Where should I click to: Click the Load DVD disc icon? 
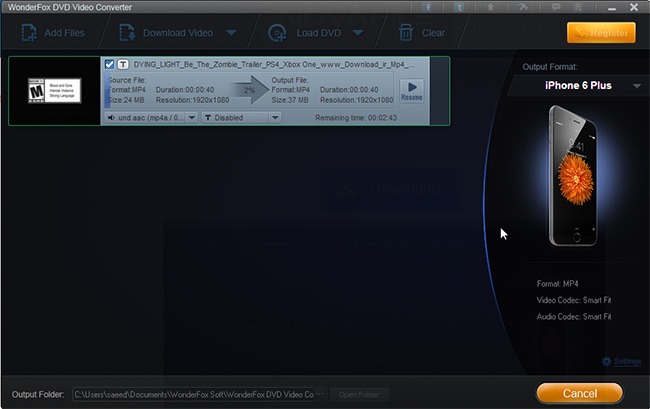coord(278,32)
